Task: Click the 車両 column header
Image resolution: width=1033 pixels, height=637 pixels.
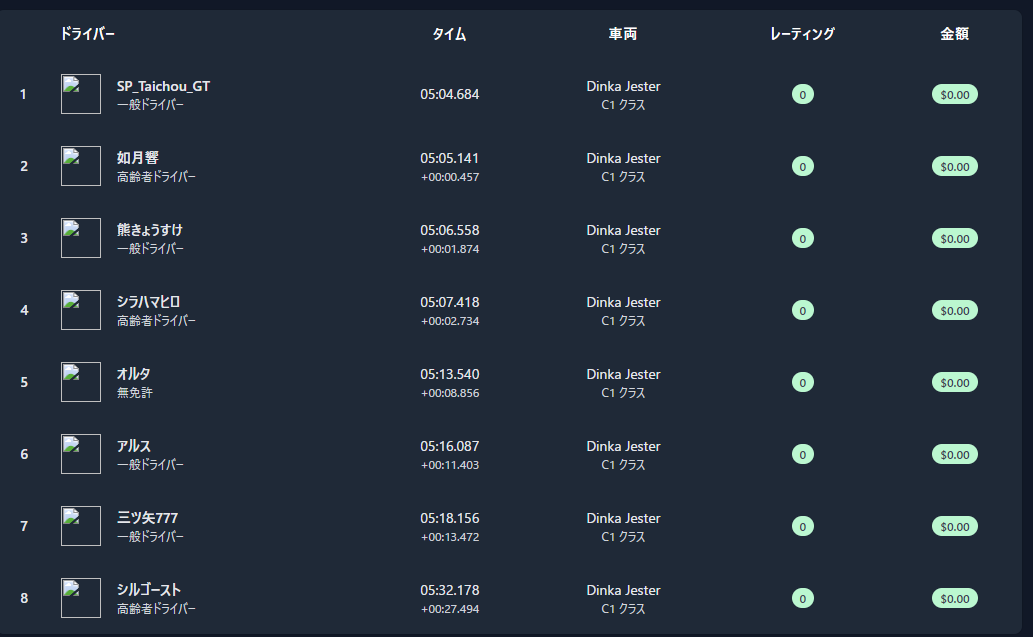Action: [x=623, y=34]
